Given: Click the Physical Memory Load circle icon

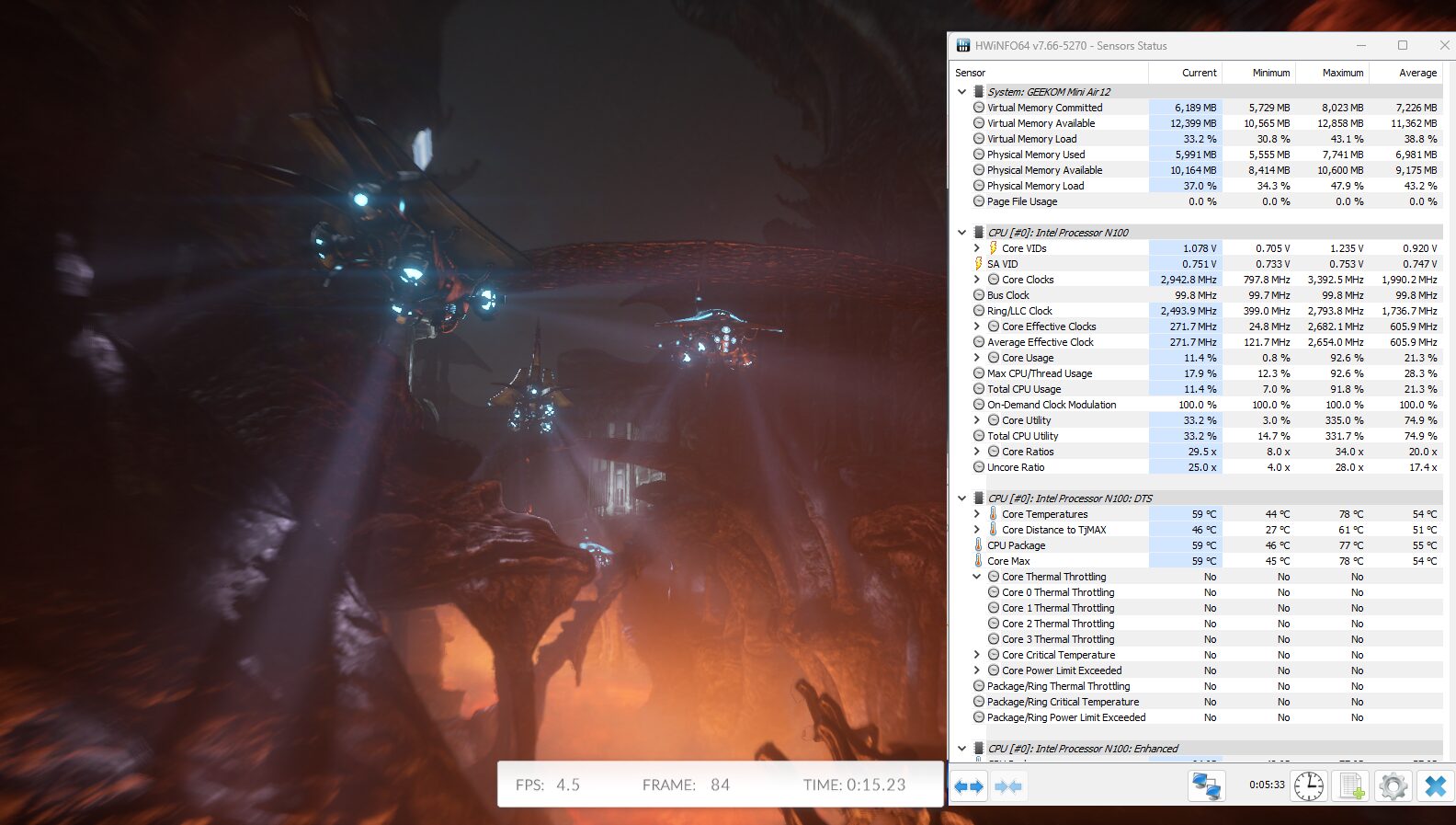Looking at the screenshot, I should (x=979, y=186).
